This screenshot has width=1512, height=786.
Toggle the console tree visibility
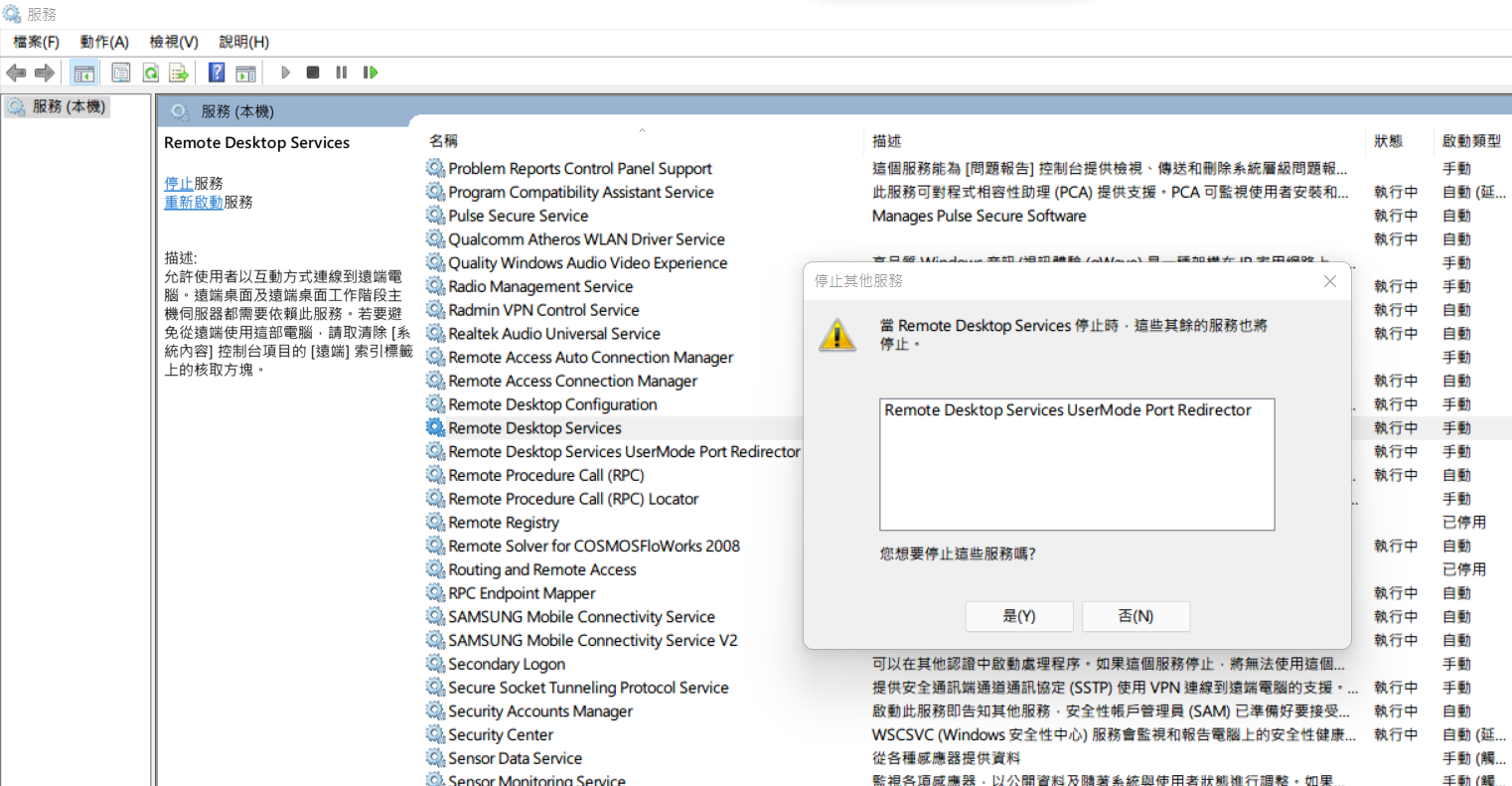(x=84, y=72)
